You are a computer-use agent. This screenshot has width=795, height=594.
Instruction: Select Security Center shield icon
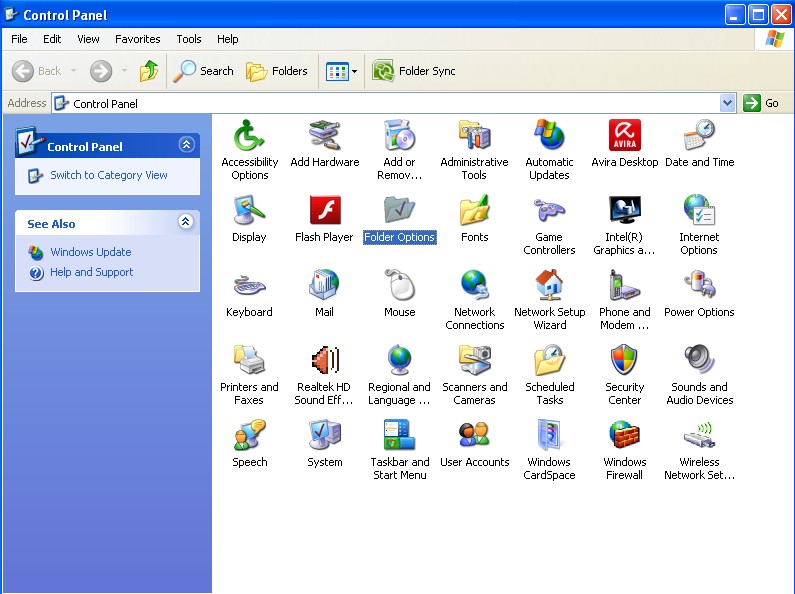coord(625,360)
